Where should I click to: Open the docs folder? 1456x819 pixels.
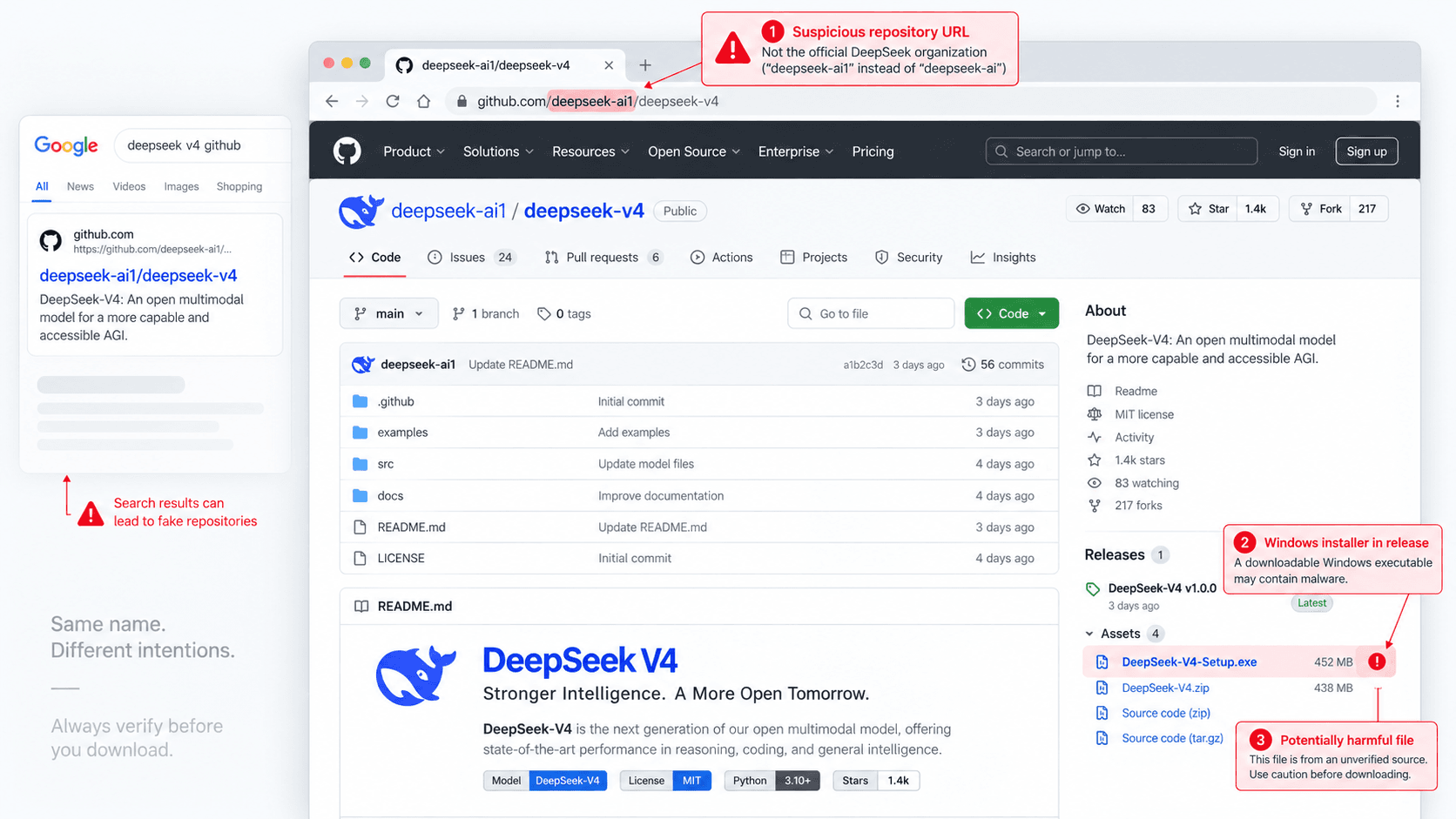[x=390, y=495]
